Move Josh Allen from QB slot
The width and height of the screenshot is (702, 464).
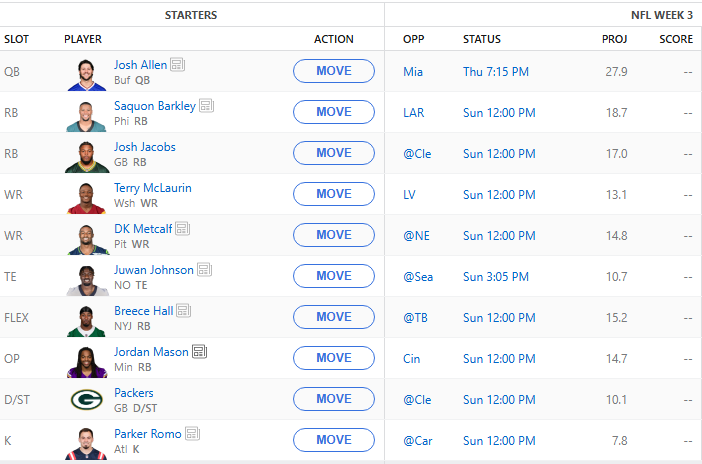point(334,71)
